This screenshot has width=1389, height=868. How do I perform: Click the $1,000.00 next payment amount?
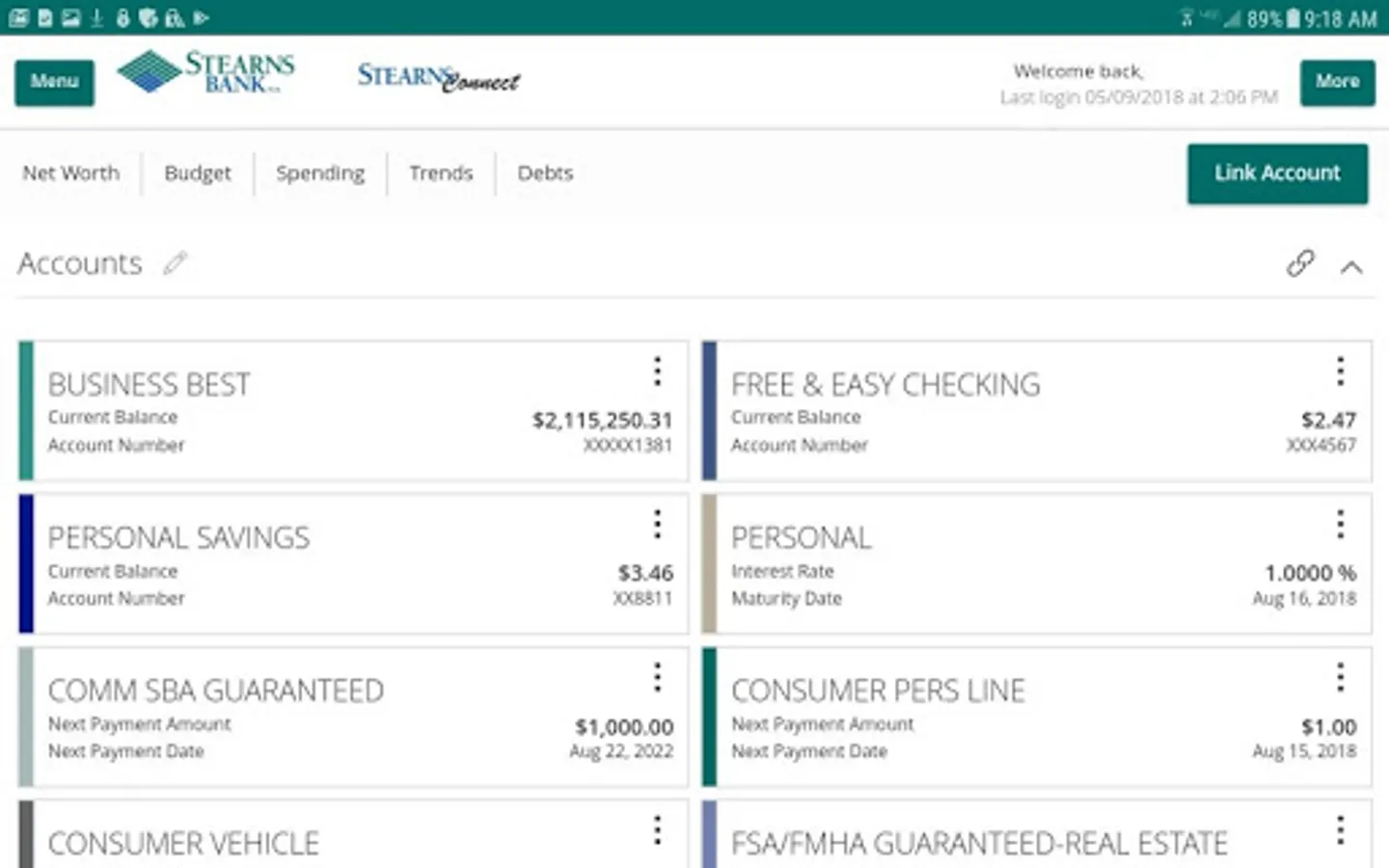pos(624,726)
